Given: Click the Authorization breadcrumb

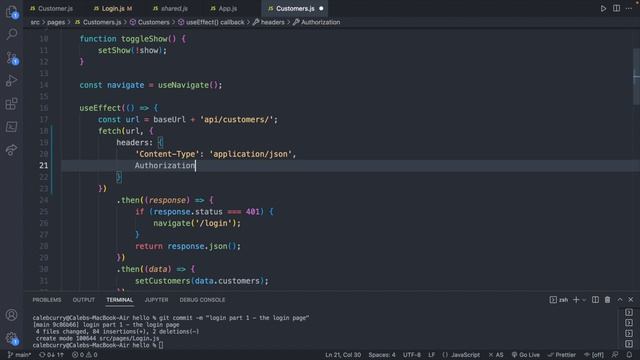Looking at the screenshot, I should 316,22.
